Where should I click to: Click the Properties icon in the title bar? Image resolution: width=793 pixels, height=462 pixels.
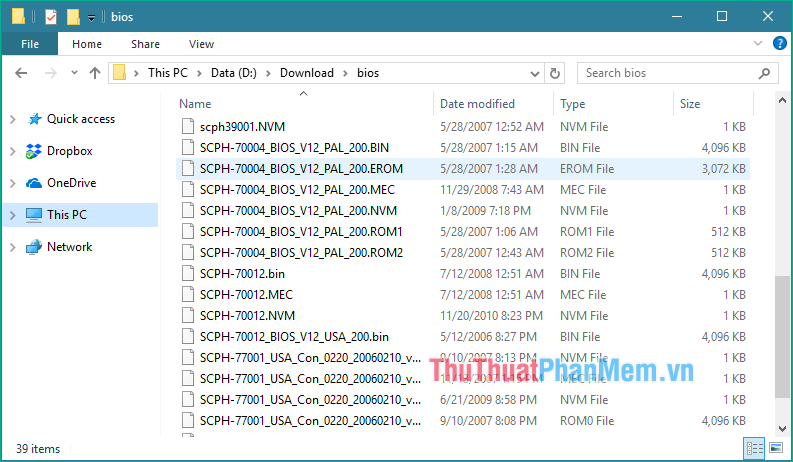pyautogui.click(x=51, y=17)
